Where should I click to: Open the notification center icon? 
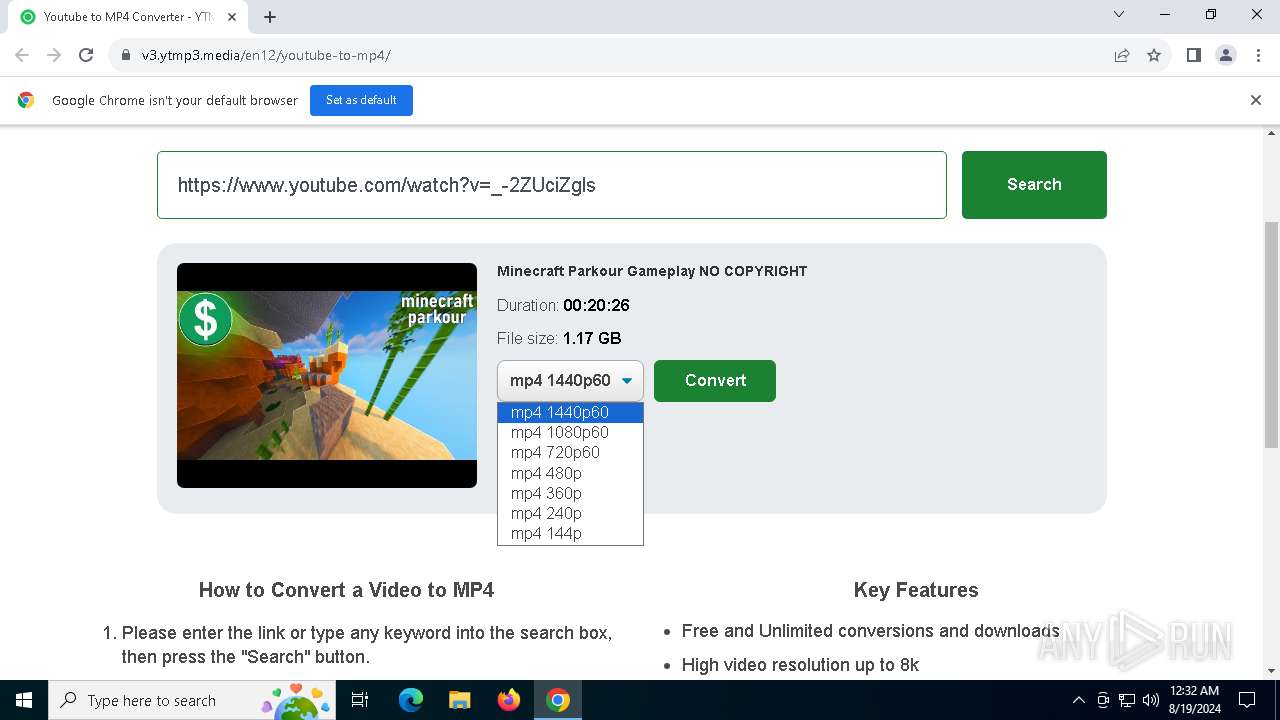pyautogui.click(x=1247, y=700)
